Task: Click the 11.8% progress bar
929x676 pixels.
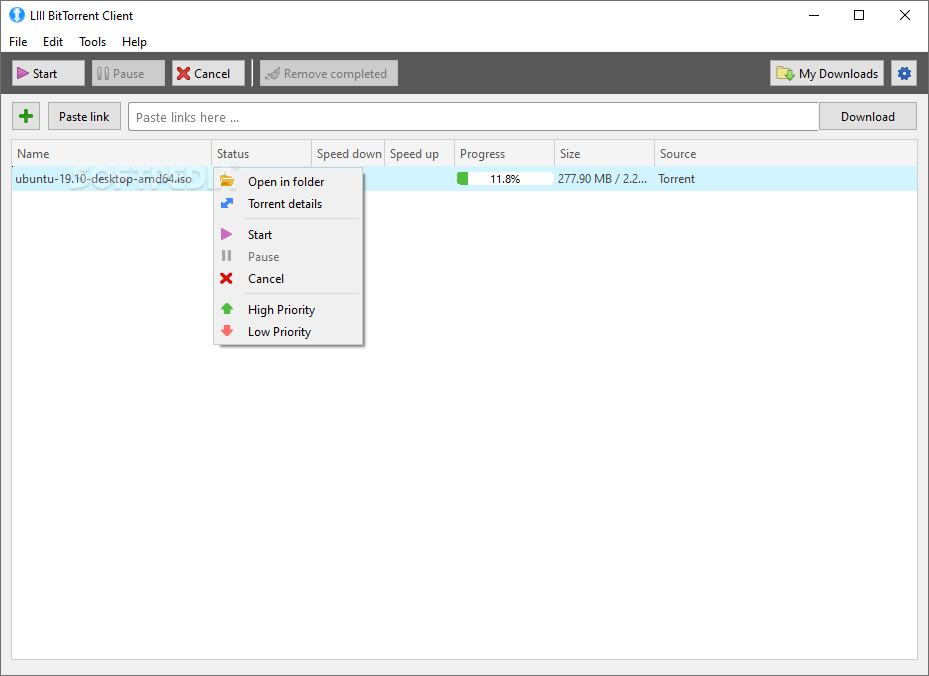Action: pyautogui.click(x=505, y=178)
